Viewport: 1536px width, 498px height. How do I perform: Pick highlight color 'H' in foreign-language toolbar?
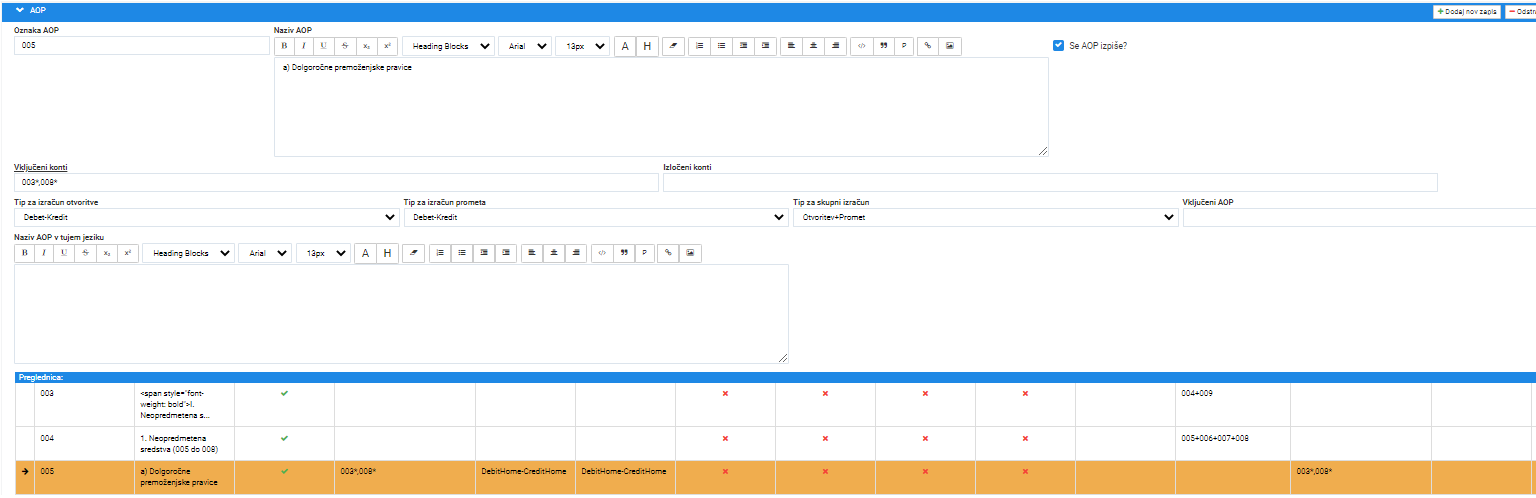click(x=387, y=254)
